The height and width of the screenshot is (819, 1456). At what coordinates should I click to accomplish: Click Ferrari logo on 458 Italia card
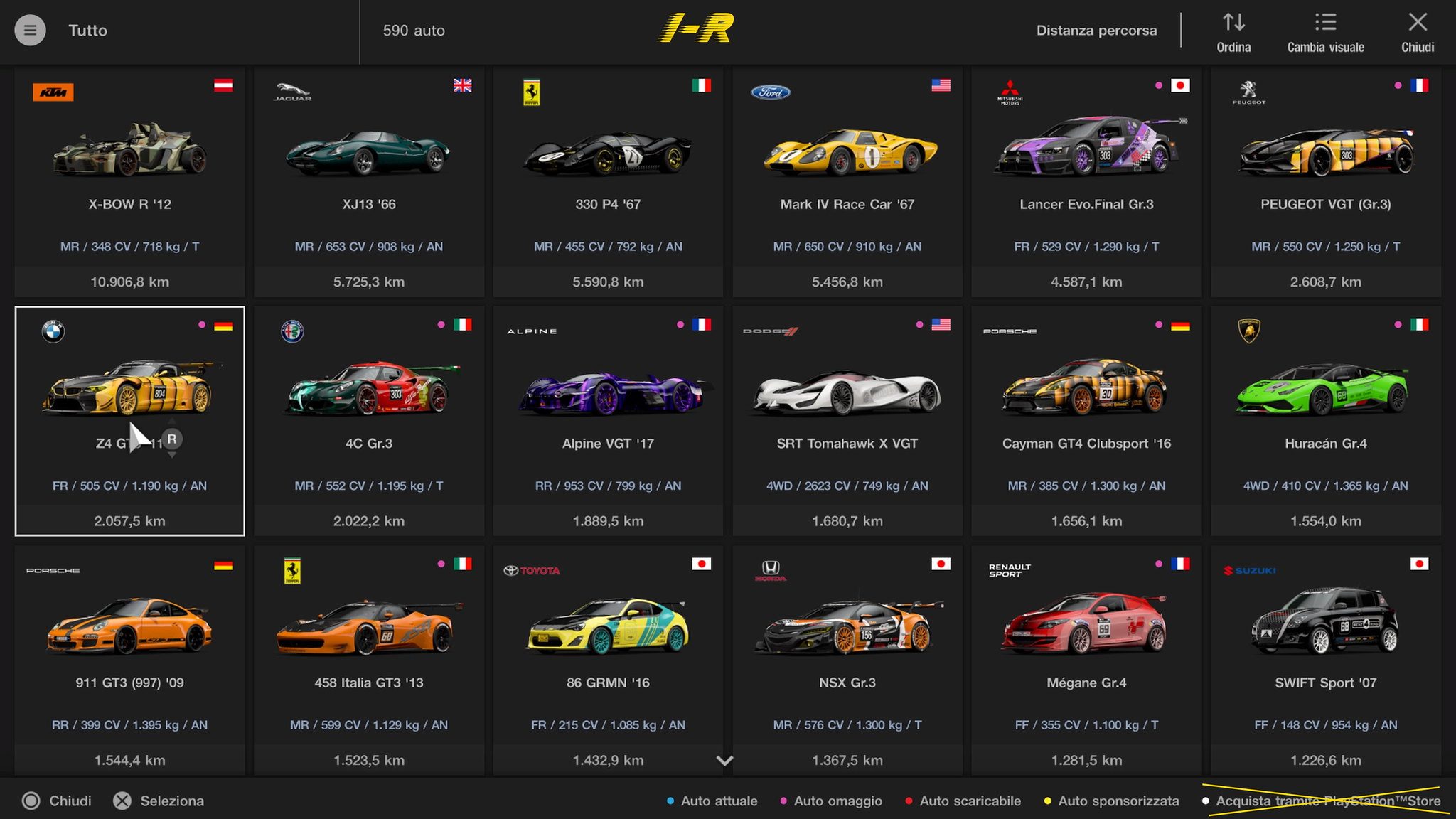292,571
